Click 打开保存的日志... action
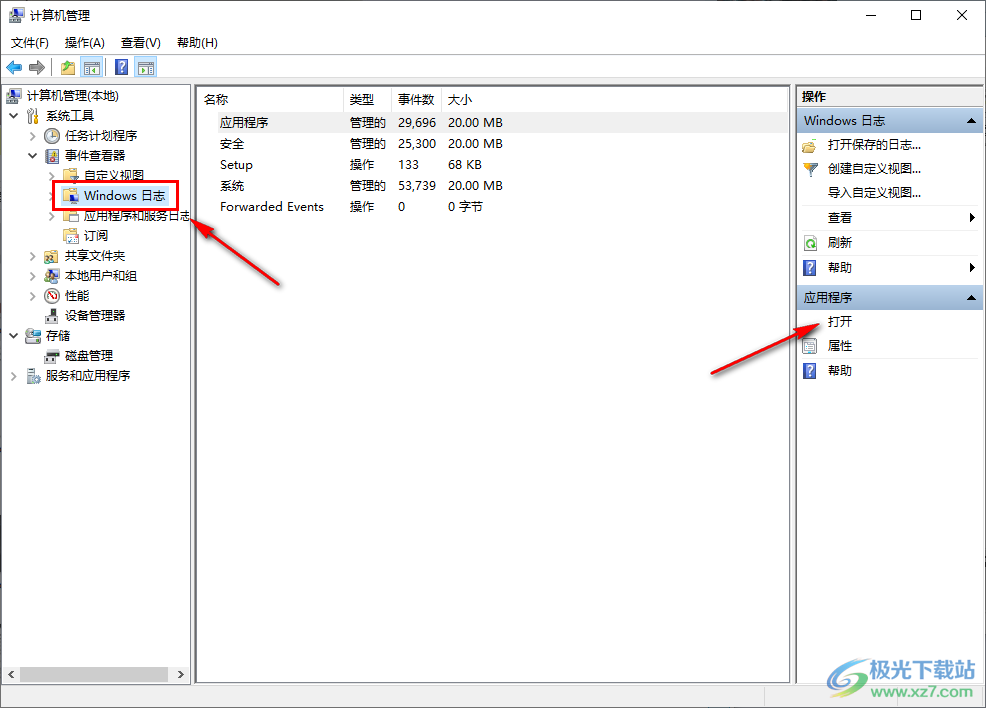 (874, 145)
